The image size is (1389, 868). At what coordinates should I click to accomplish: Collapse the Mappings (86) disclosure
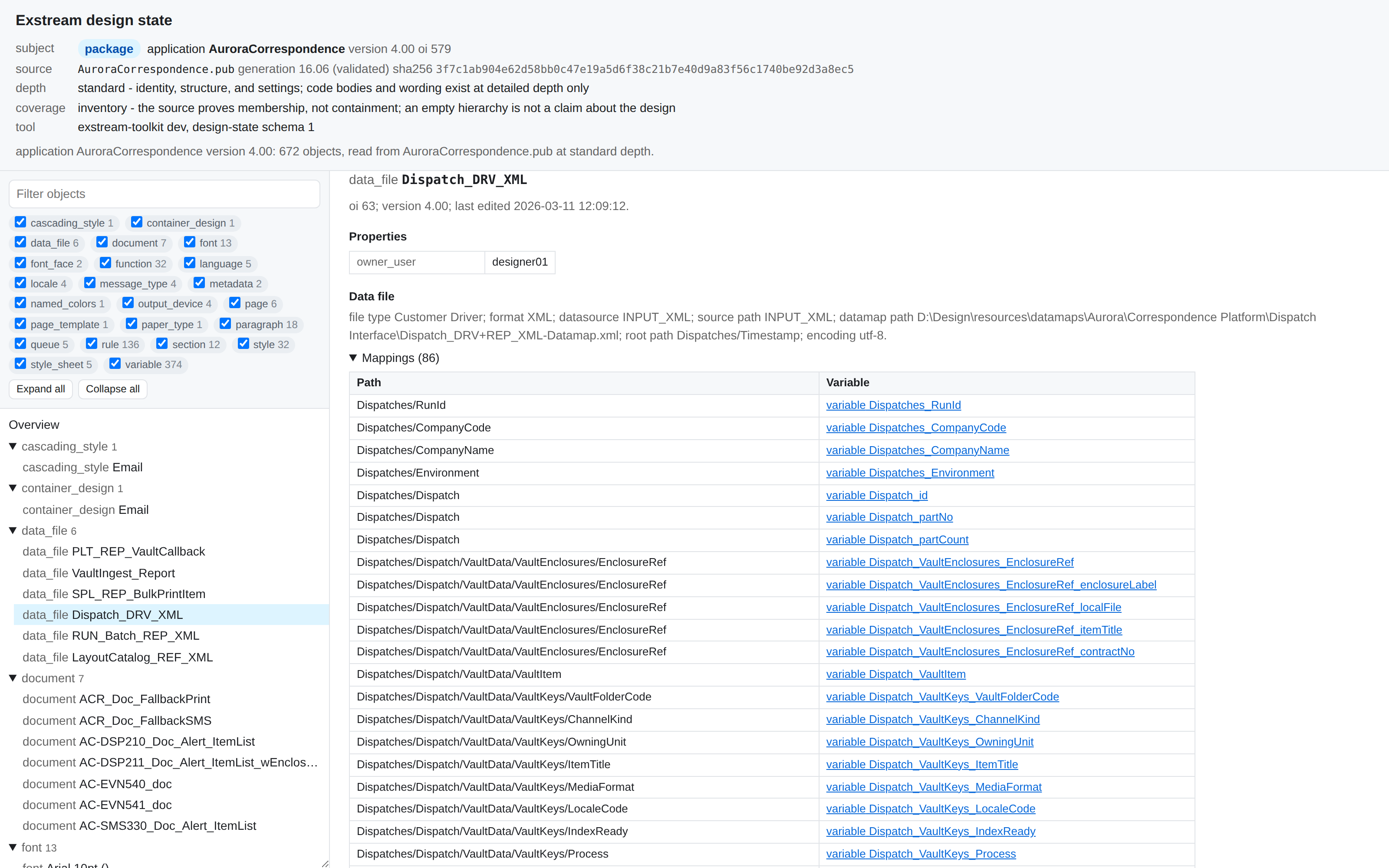tap(354, 358)
